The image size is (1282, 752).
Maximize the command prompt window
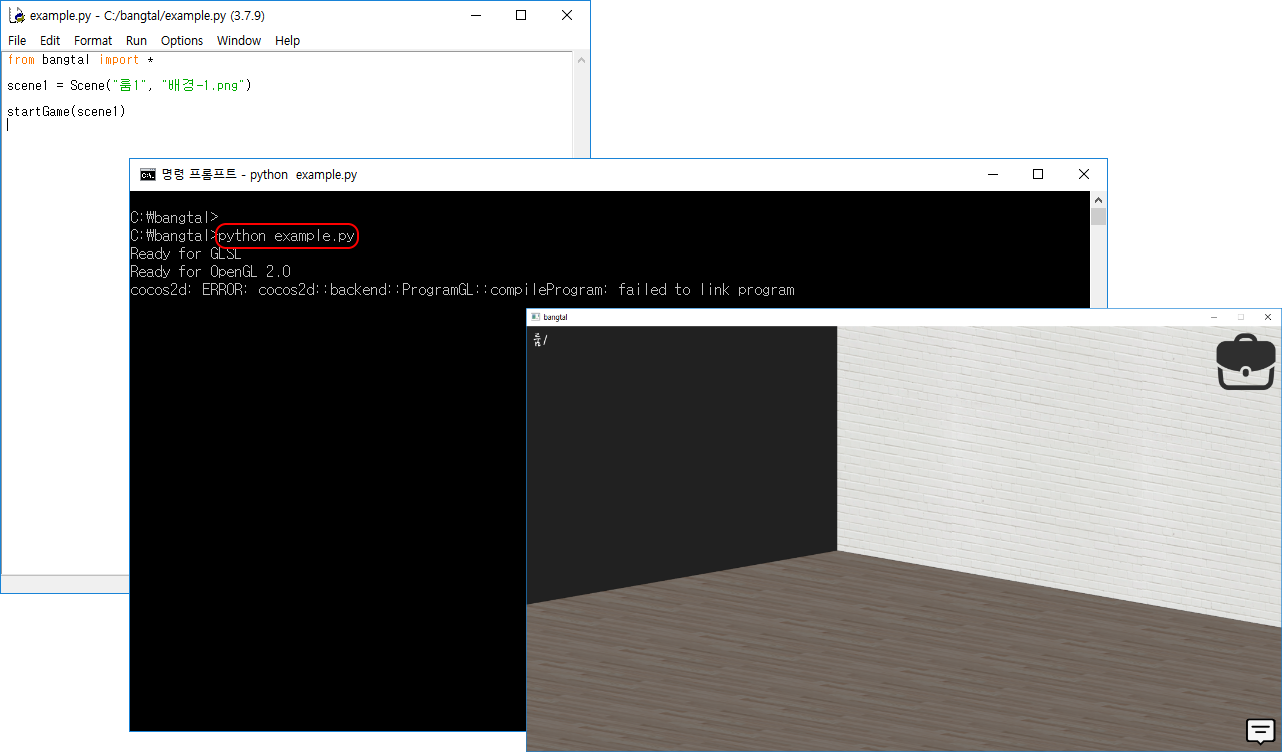pyautogui.click(x=1038, y=174)
